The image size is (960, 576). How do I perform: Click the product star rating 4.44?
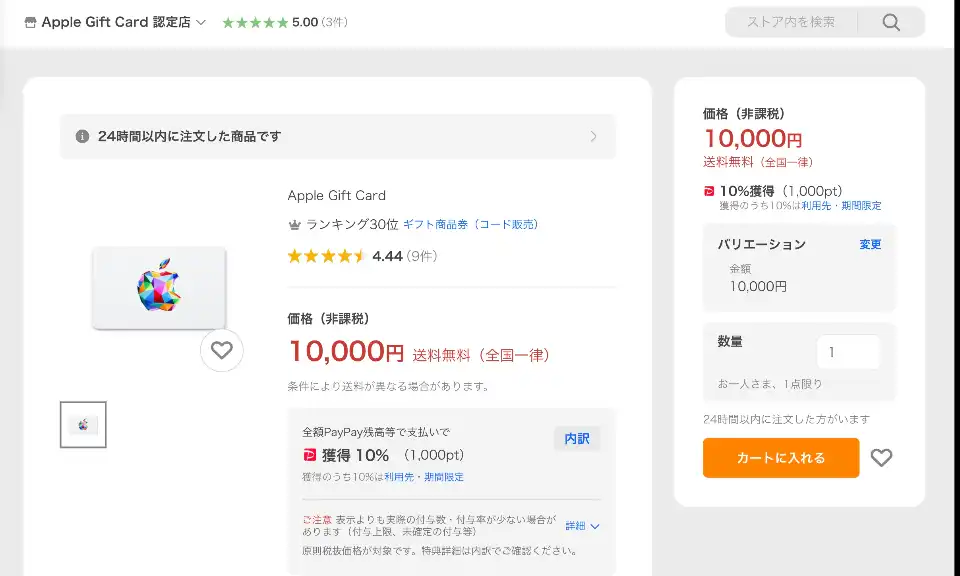coord(327,256)
